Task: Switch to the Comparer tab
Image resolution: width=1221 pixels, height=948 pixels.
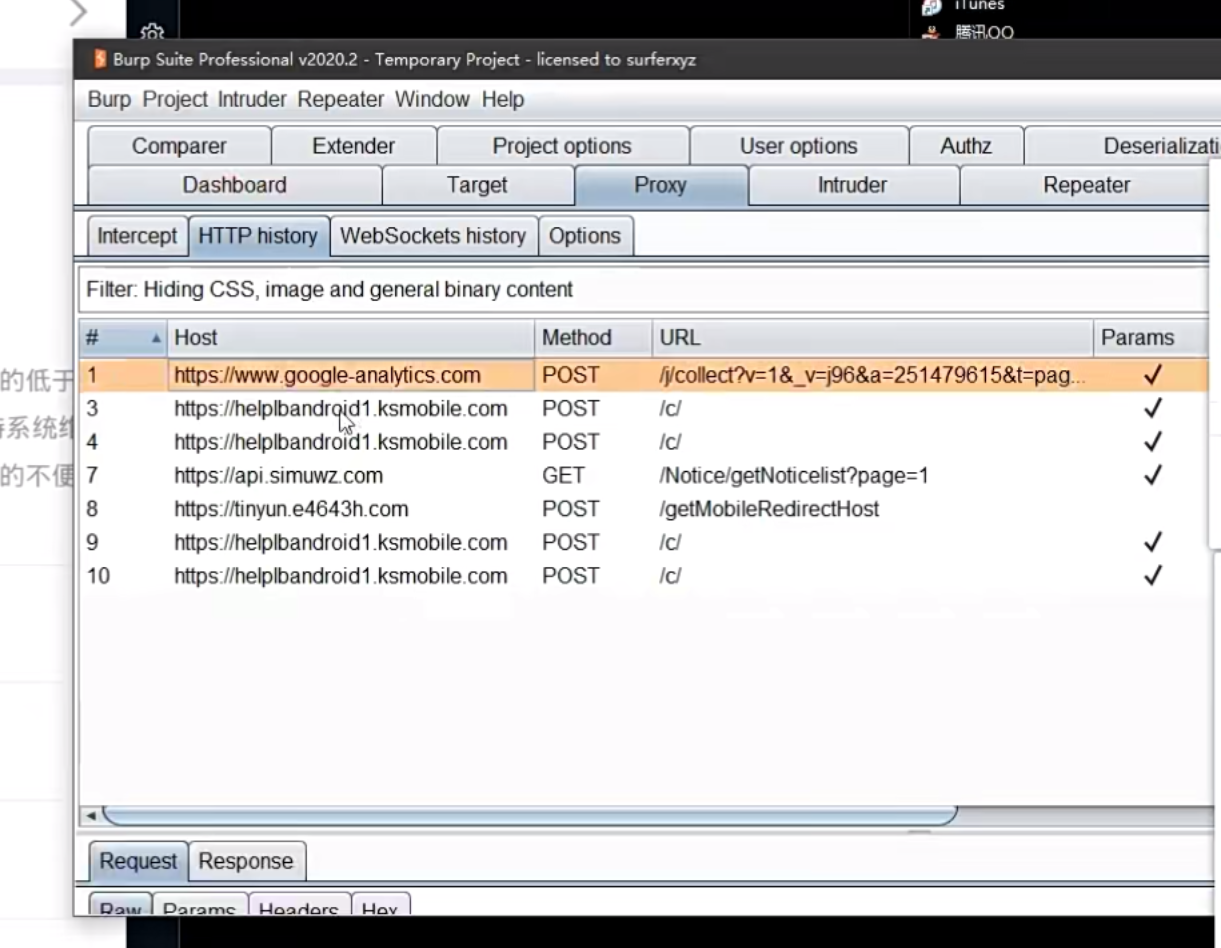Action: (179, 146)
